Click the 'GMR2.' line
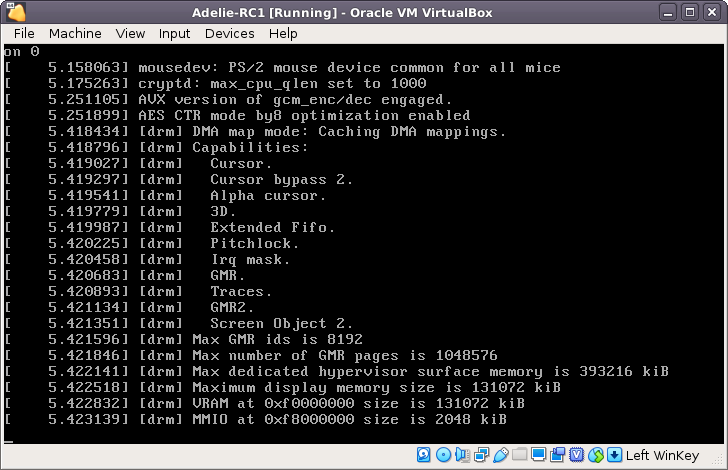This screenshot has height=470, width=728. pyautogui.click(x=129, y=307)
